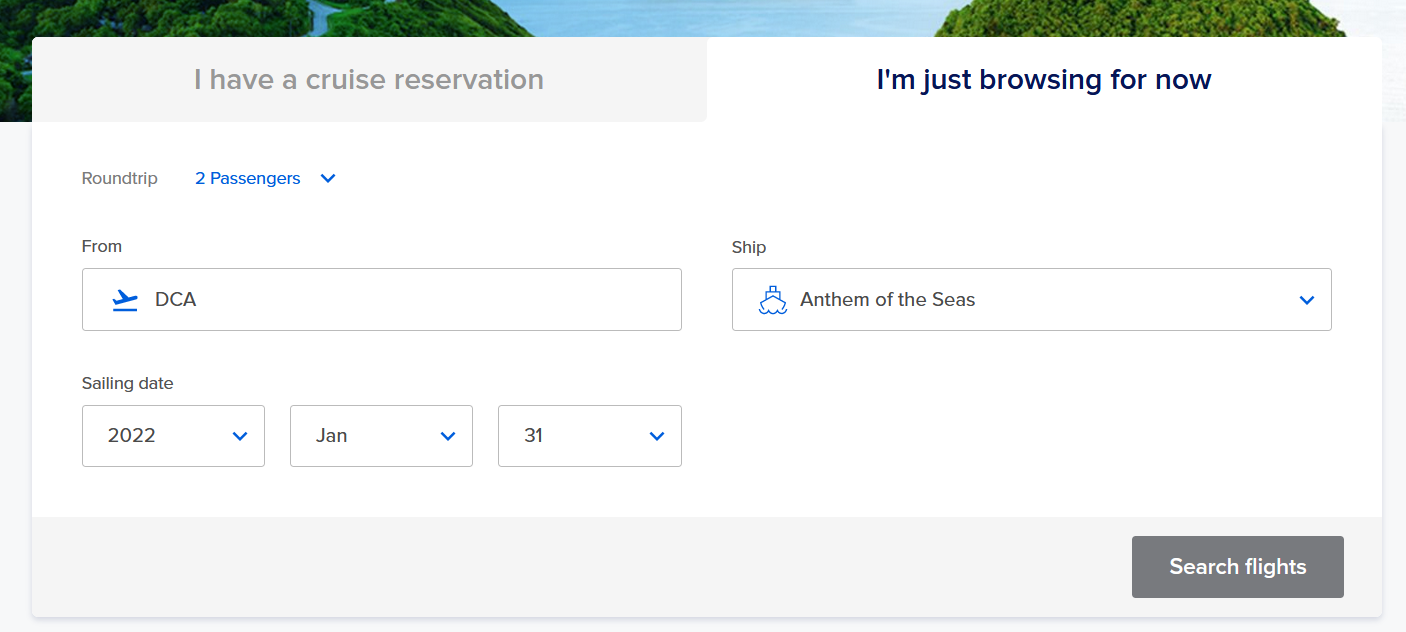Click the From airport input showing DCA

coord(382,299)
